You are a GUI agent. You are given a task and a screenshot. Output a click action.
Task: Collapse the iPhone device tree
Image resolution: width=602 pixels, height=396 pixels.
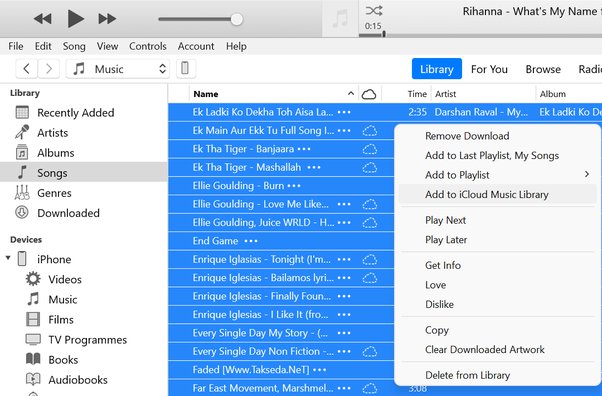8,258
